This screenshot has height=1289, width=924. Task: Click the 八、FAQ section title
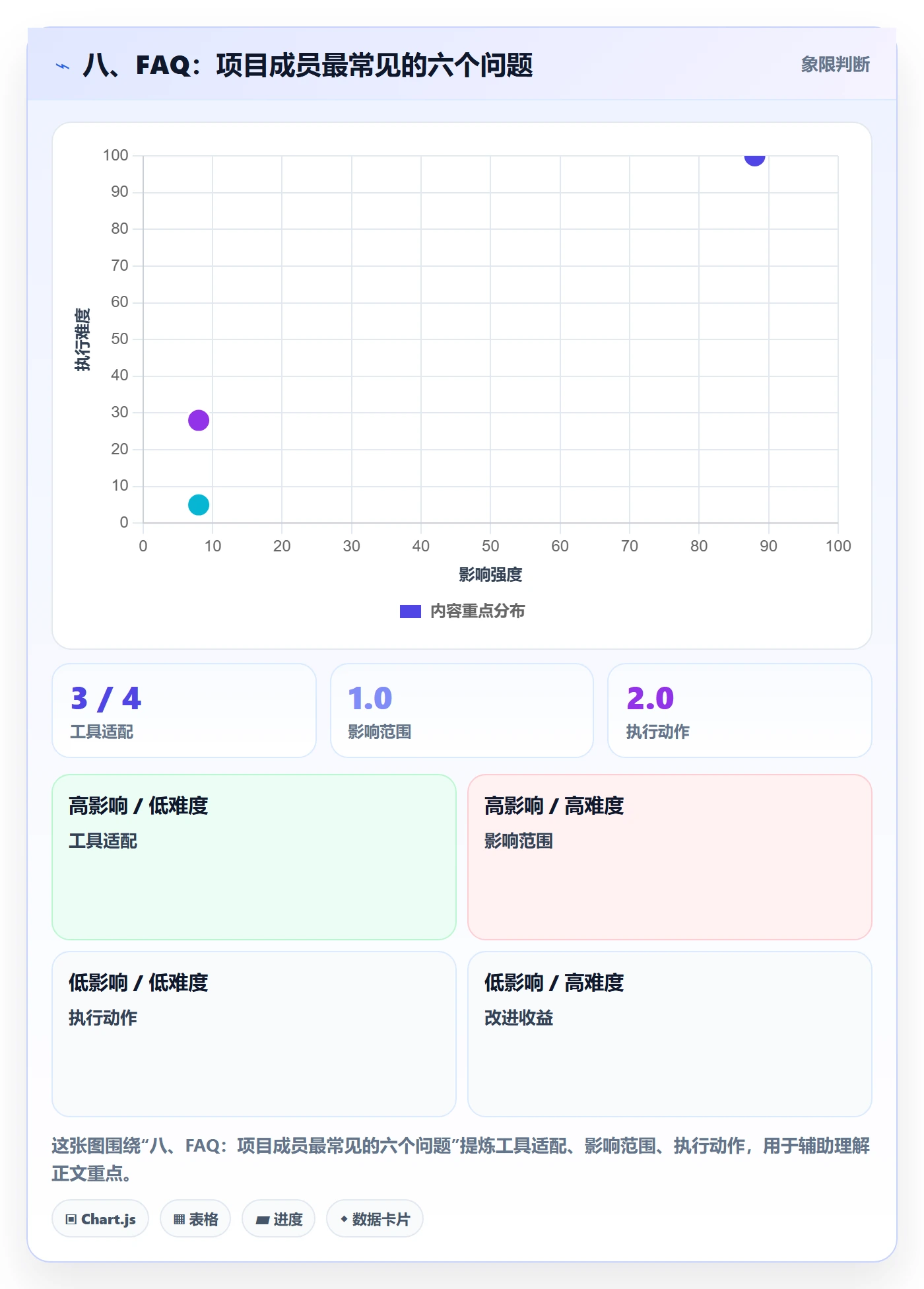click(308, 65)
